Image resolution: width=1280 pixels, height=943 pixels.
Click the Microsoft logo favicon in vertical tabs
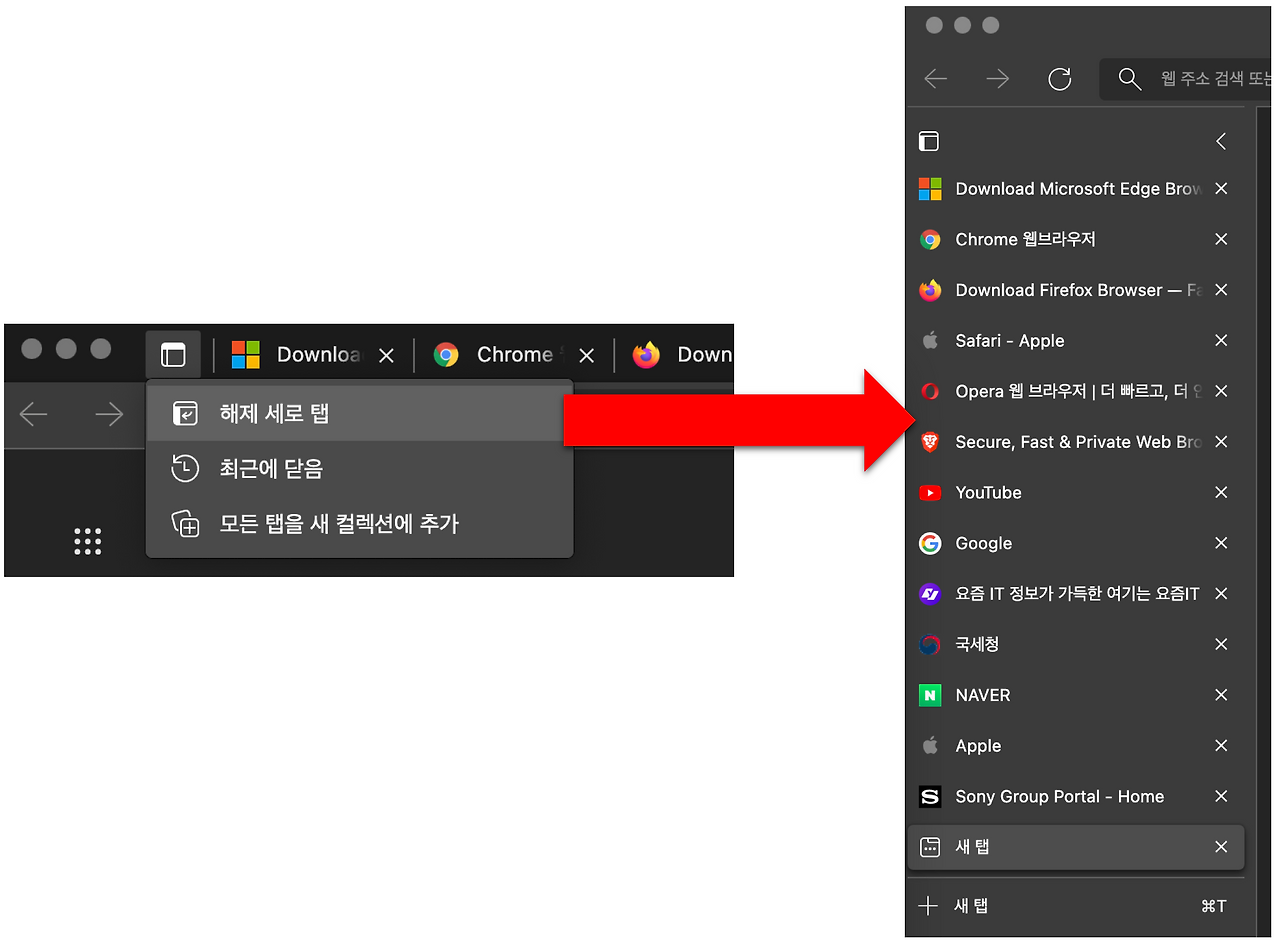click(930, 189)
